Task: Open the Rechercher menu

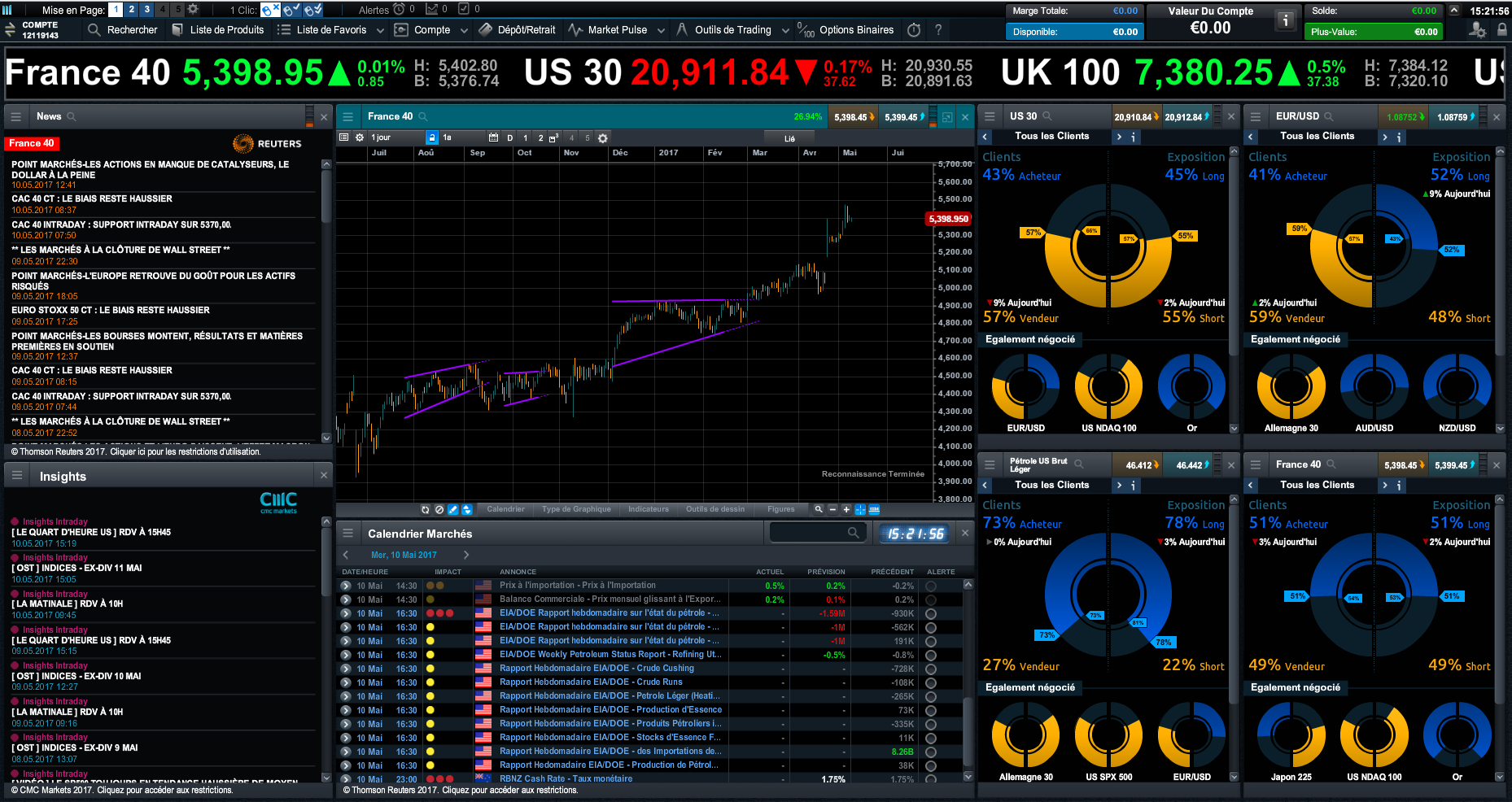Action: coord(123,30)
